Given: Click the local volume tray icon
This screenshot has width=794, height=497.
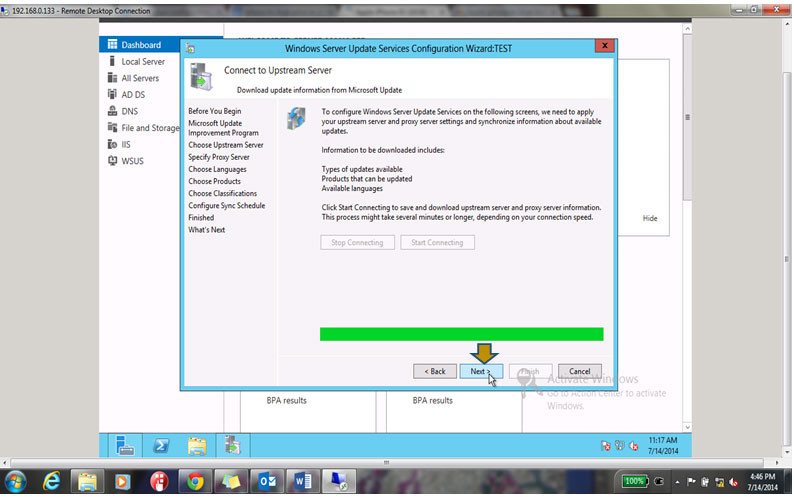Looking at the screenshot, I should pyautogui.click(x=733, y=482).
